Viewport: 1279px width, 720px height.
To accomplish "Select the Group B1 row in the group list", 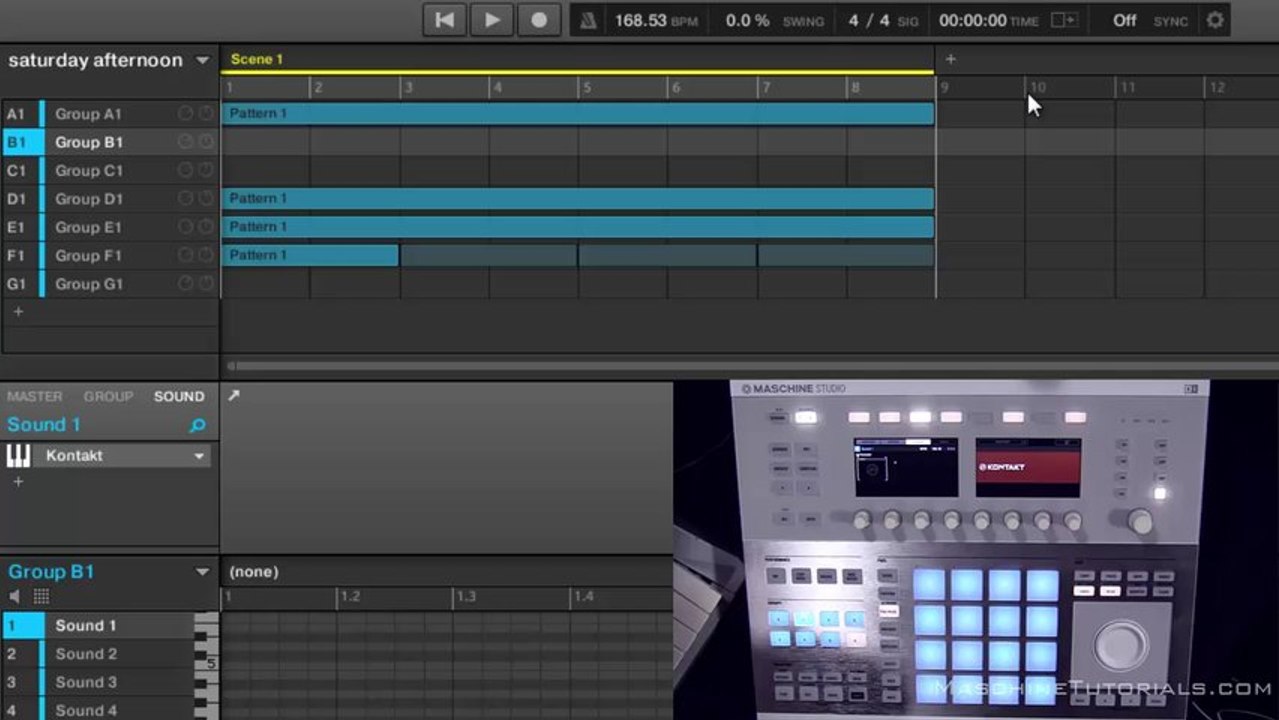I will click(110, 142).
